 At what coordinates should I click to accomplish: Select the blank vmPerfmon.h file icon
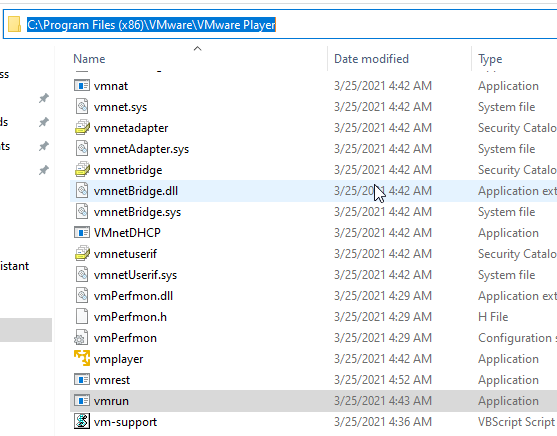coord(82,316)
